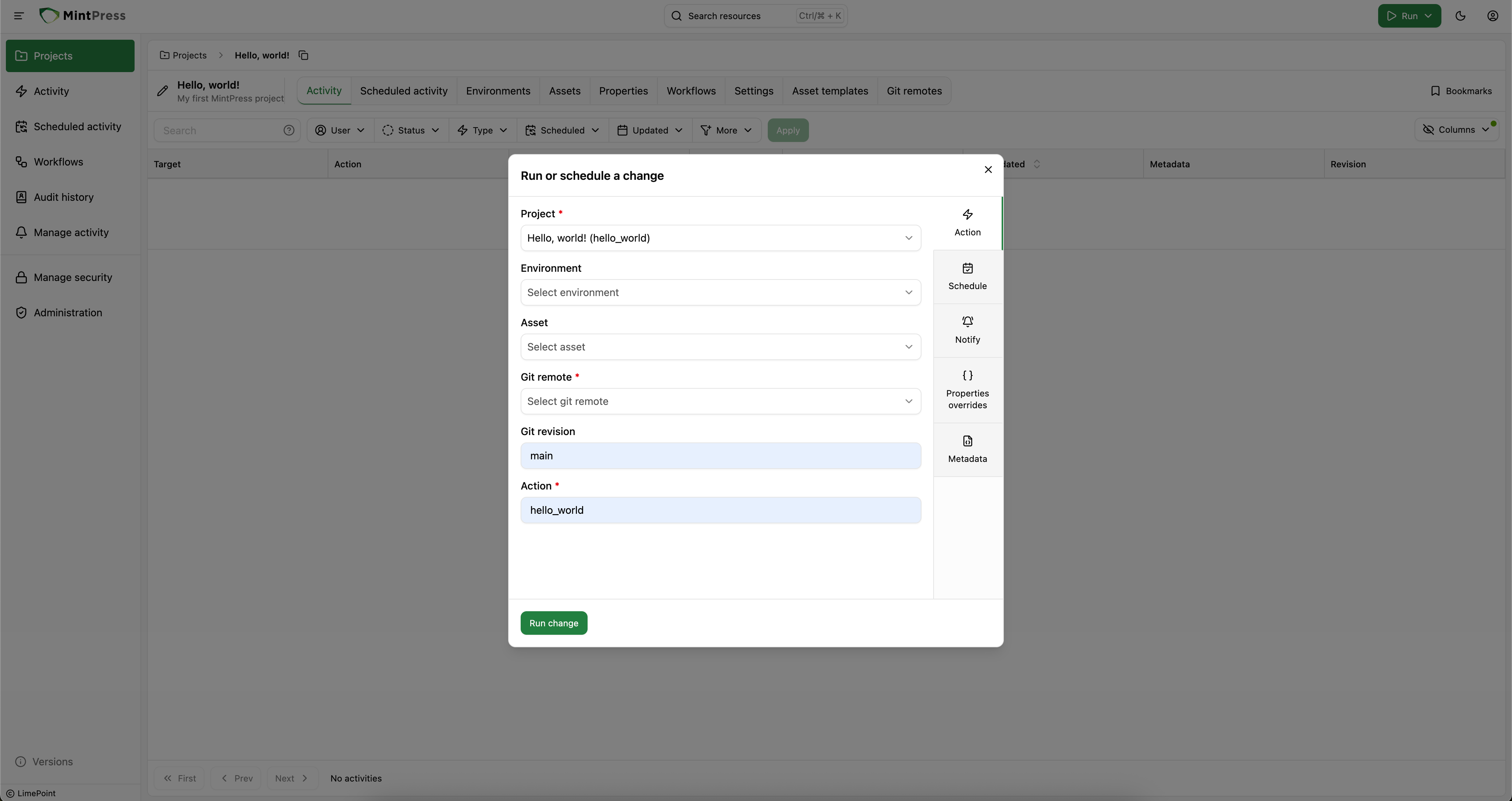1512x801 pixels.
Task: Open Bookmarks
Action: pos(1462,91)
